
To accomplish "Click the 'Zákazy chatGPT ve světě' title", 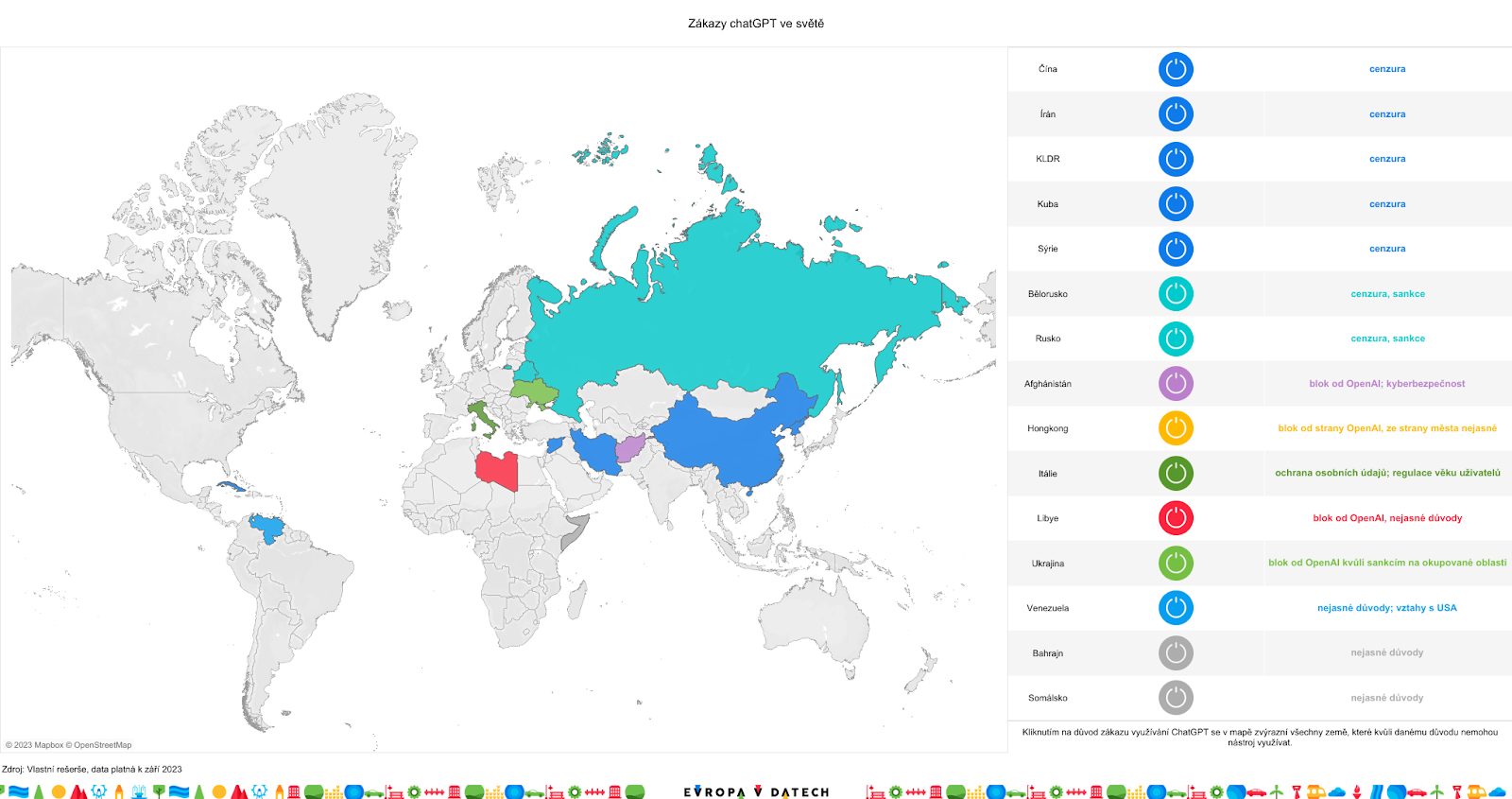I will point(756,24).
